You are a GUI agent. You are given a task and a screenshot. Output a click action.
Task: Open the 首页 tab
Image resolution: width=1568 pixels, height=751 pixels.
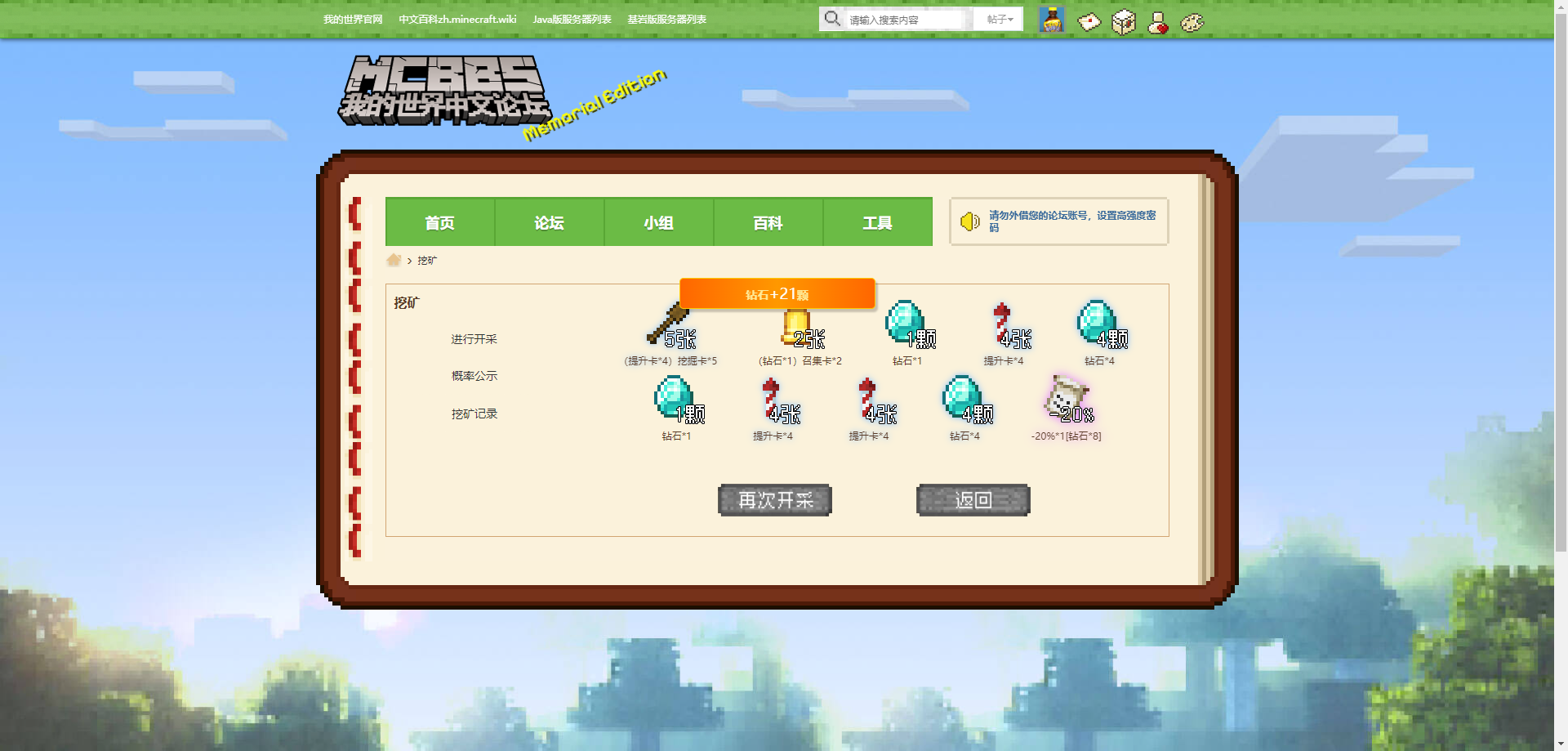439,222
